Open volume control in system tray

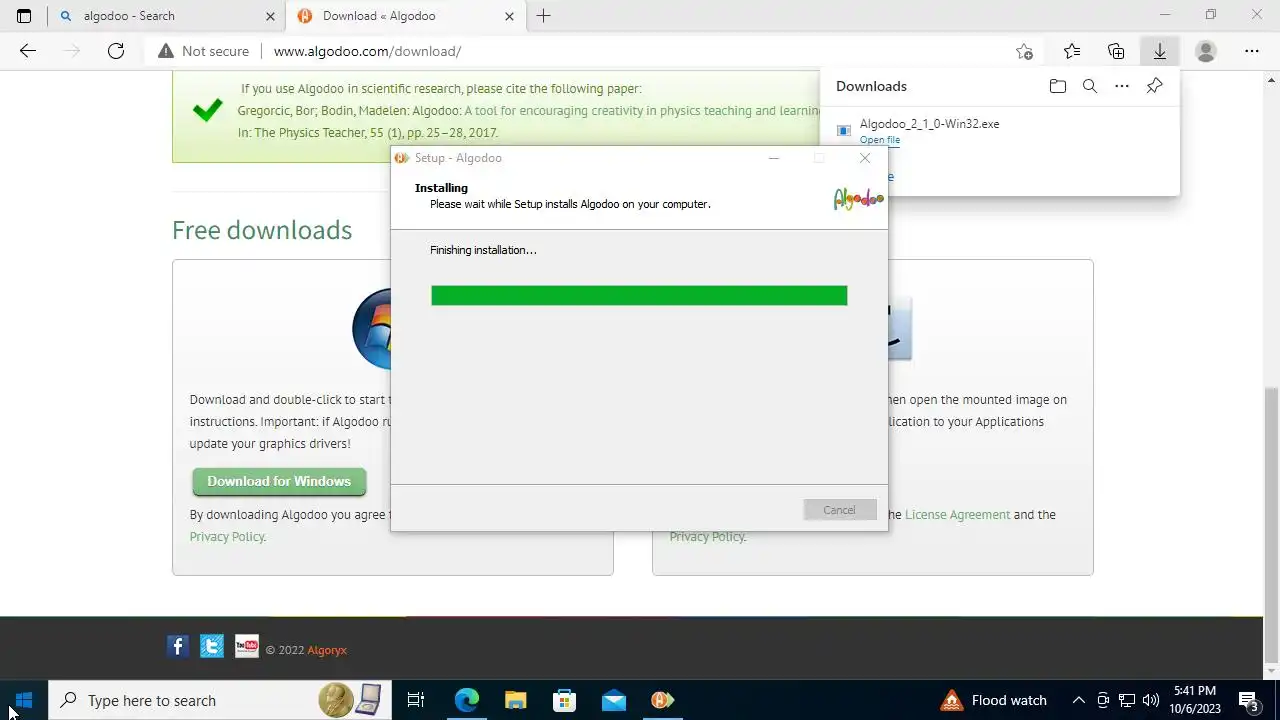[1151, 700]
